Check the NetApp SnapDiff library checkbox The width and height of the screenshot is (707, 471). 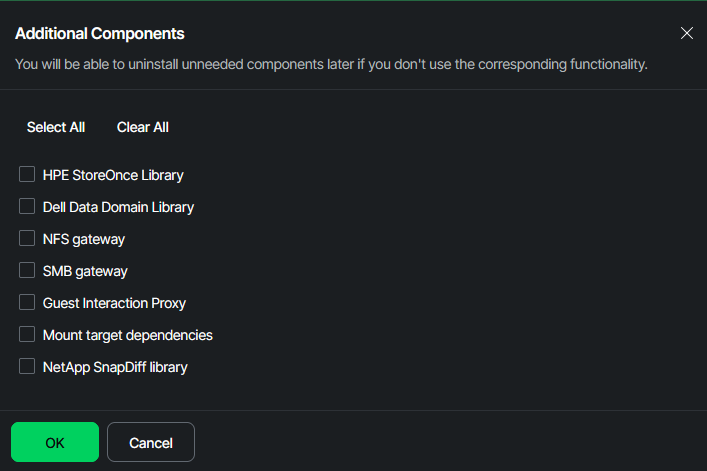27,367
